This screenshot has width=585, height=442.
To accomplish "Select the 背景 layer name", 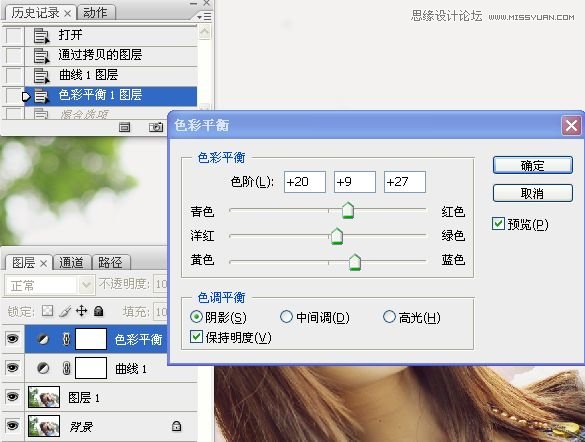I will pyautogui.click(x=81, y=426).
